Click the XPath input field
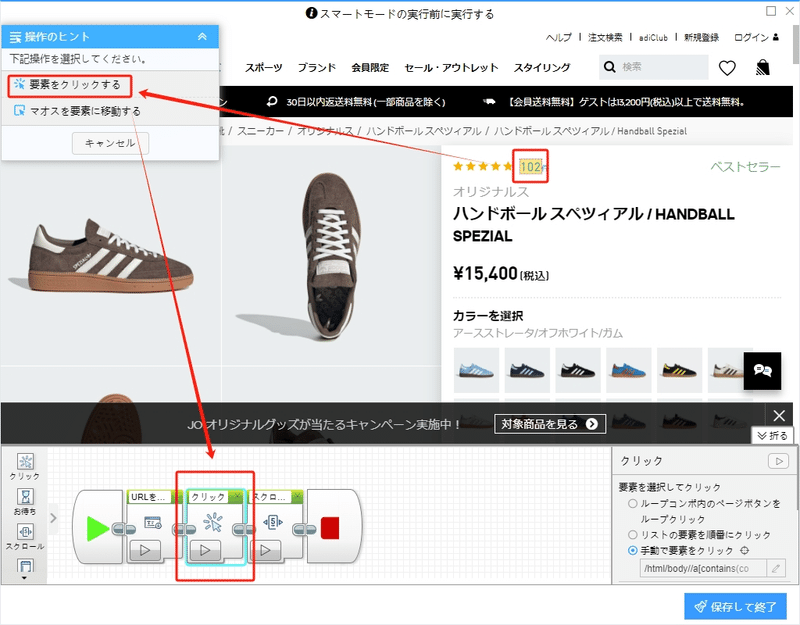Screen dimensions: 800x625 coord(703,568)
